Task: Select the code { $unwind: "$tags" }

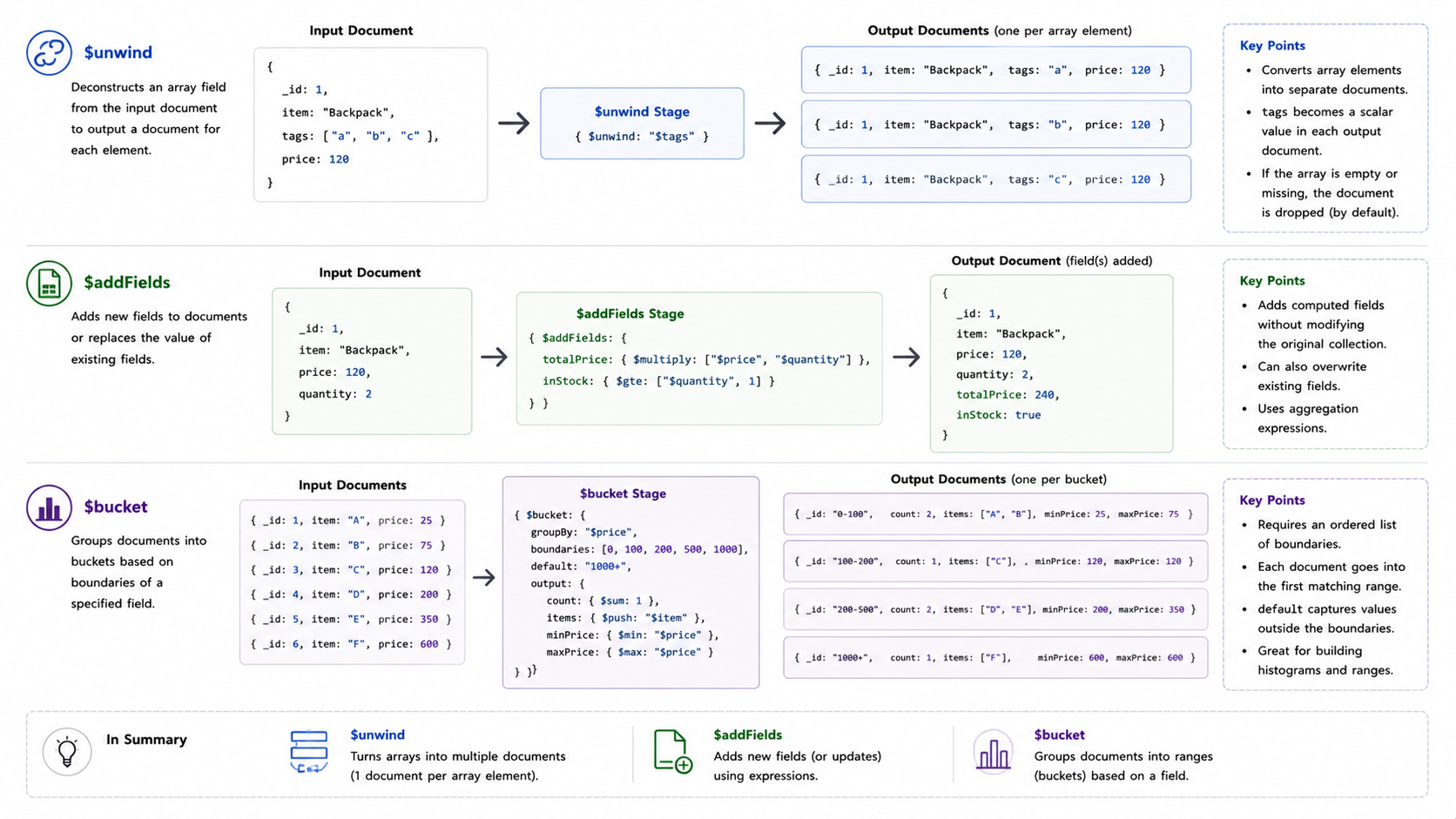Action: 642,137
